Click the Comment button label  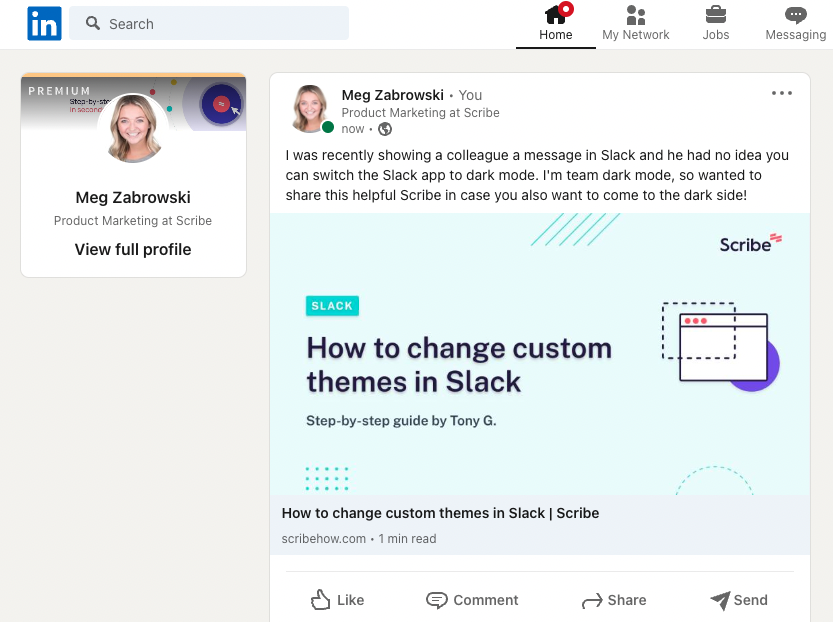(486, 600)
